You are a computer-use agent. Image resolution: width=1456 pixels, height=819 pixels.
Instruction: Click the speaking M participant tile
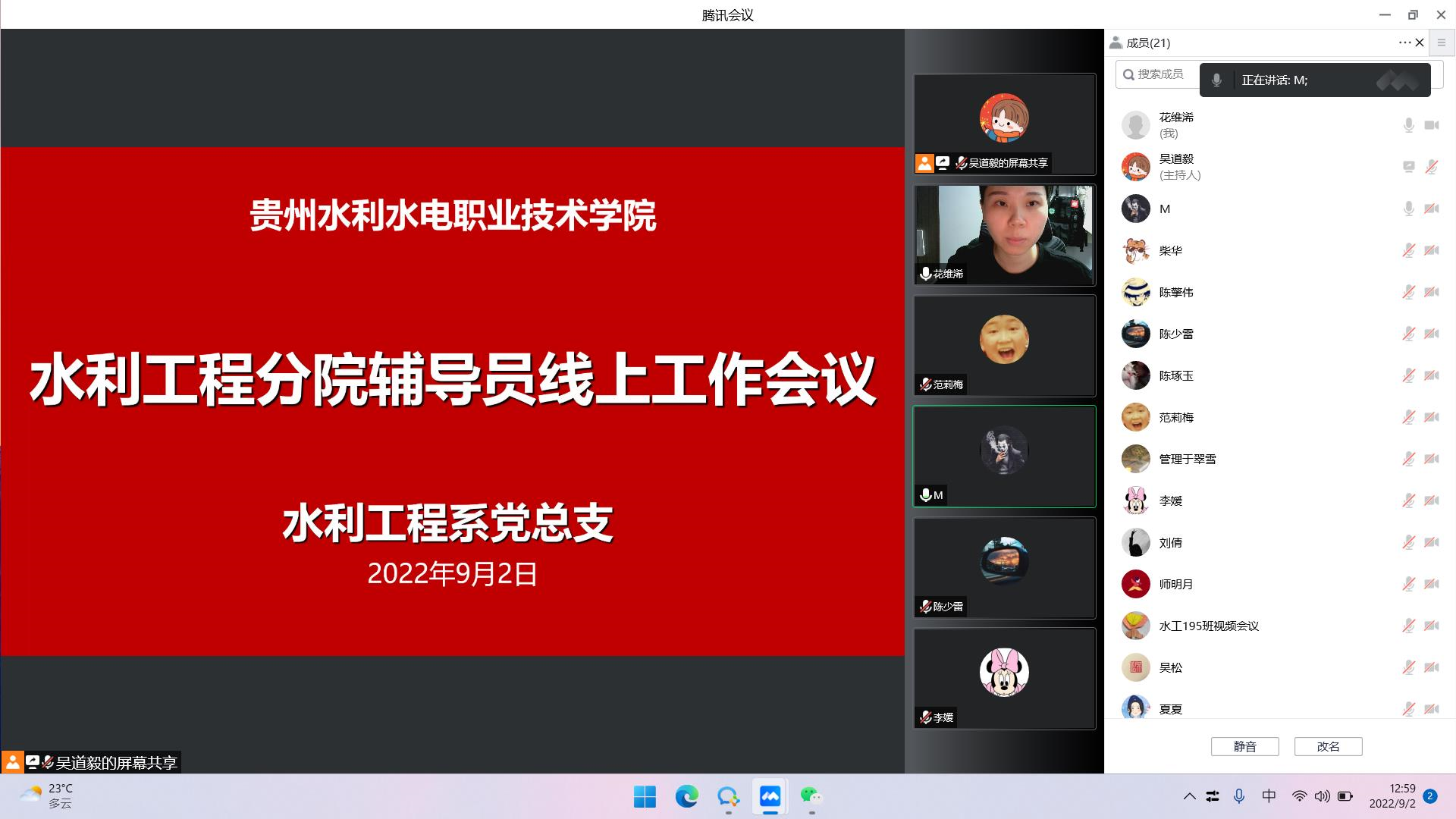coord(1005,457)
